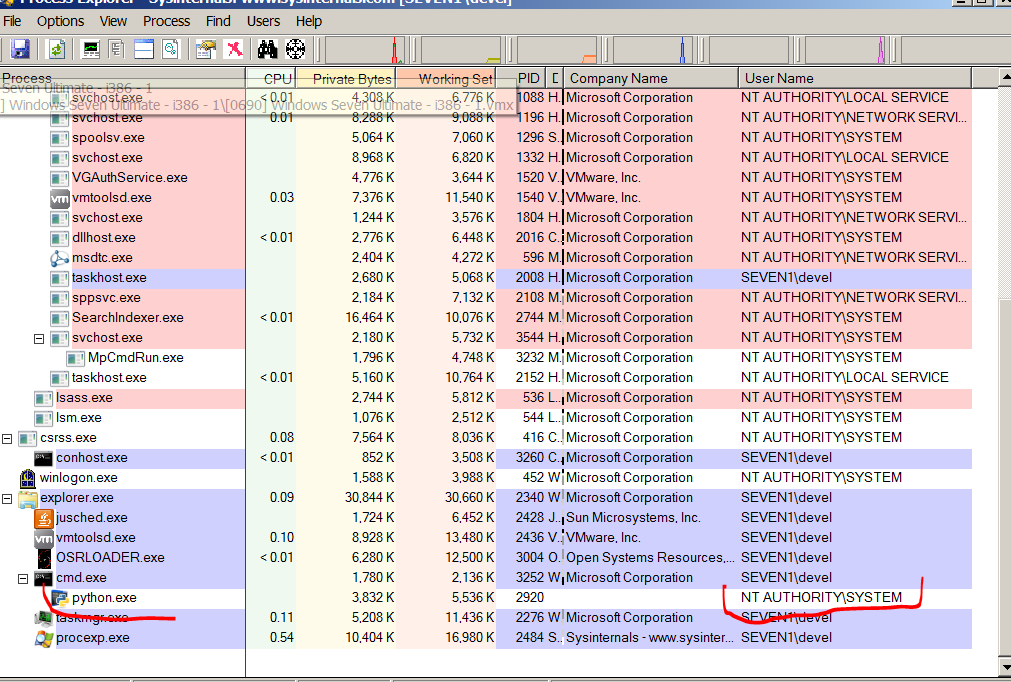The height and width of the screenshot is (682, 1011).
Task: Click the Find Window's Process target icon
Action: (295, 48)
